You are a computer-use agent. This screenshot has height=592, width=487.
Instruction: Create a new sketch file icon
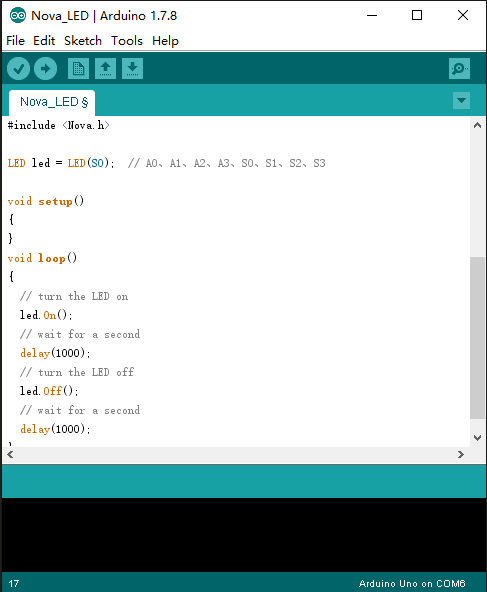click(79, 69)
